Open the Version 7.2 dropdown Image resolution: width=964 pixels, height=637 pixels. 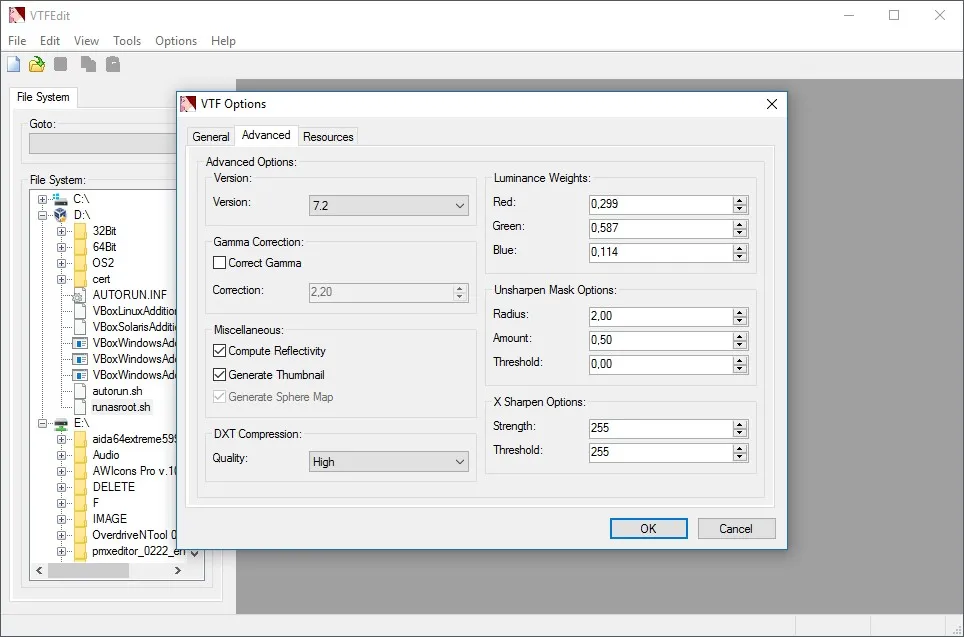click(x=389, y=205)
